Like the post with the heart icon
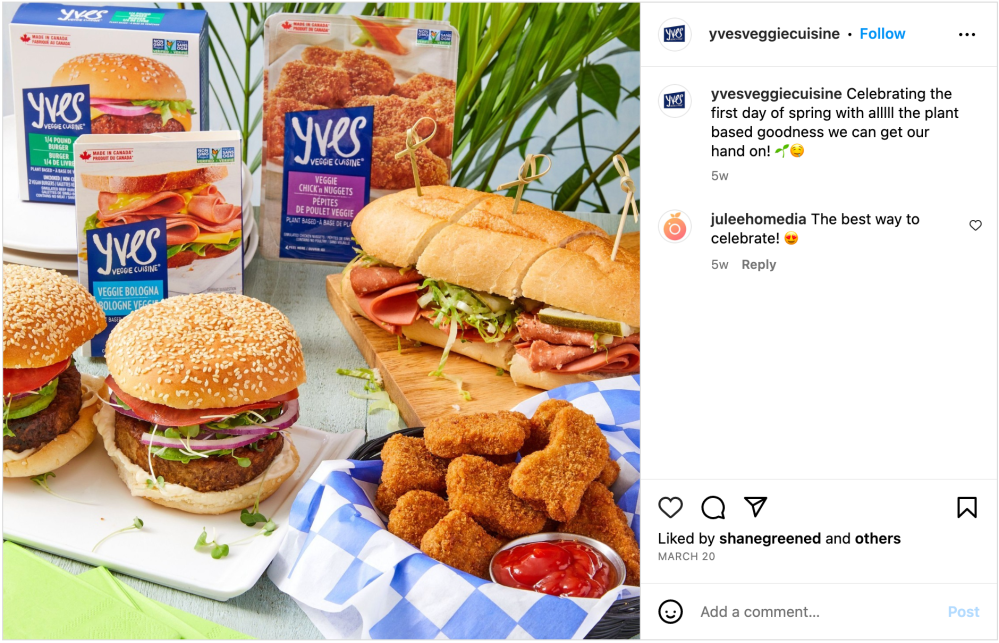This screenshot has height=643, width=999. [x=670, y=507]
